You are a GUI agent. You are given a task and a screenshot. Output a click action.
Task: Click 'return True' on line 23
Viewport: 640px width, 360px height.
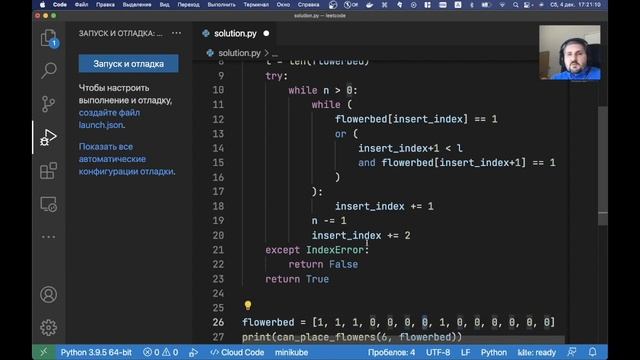pyautogui.click(x=297, y=279)
